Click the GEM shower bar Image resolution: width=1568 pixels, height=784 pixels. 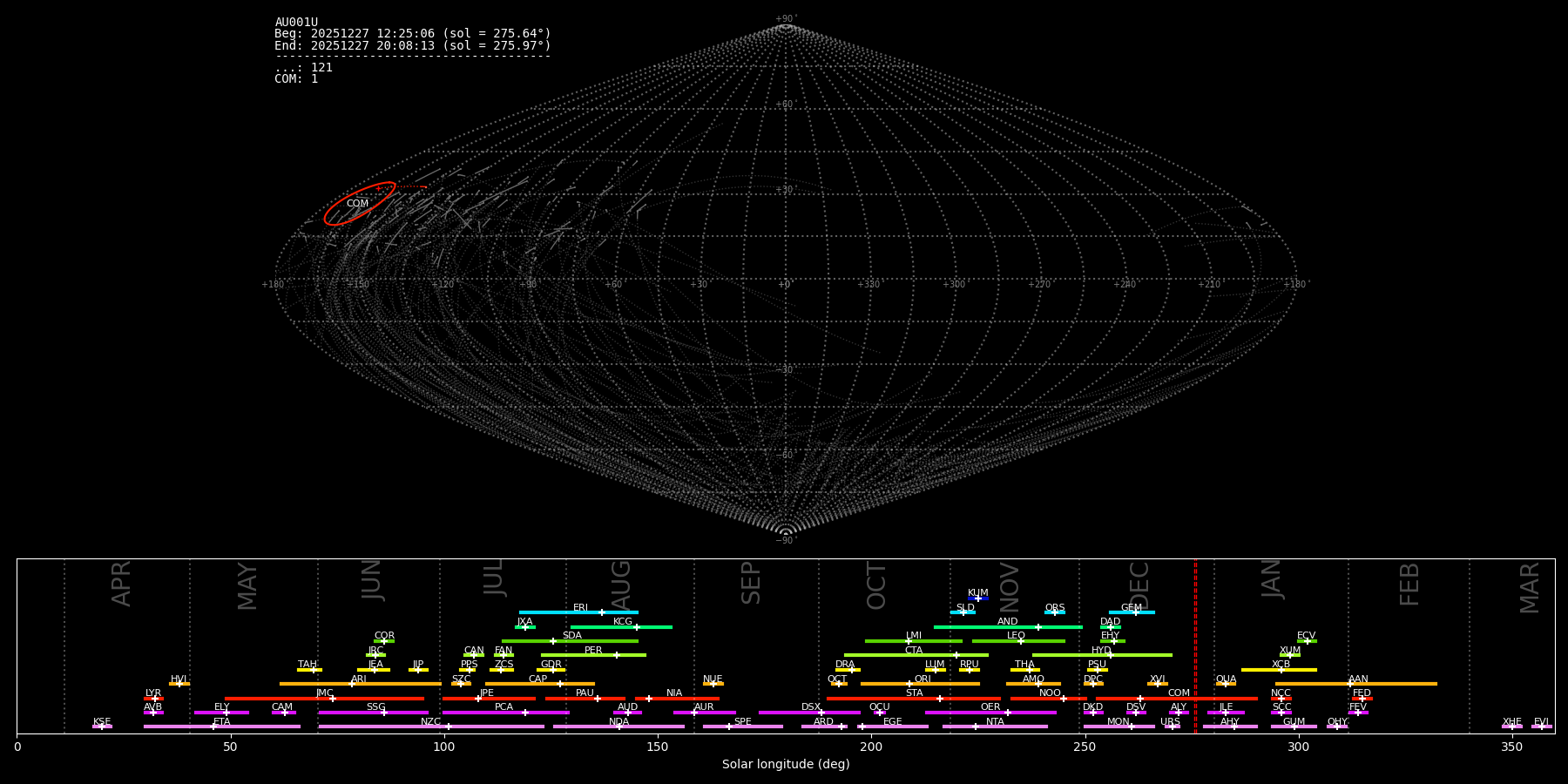click(1132, 612)
